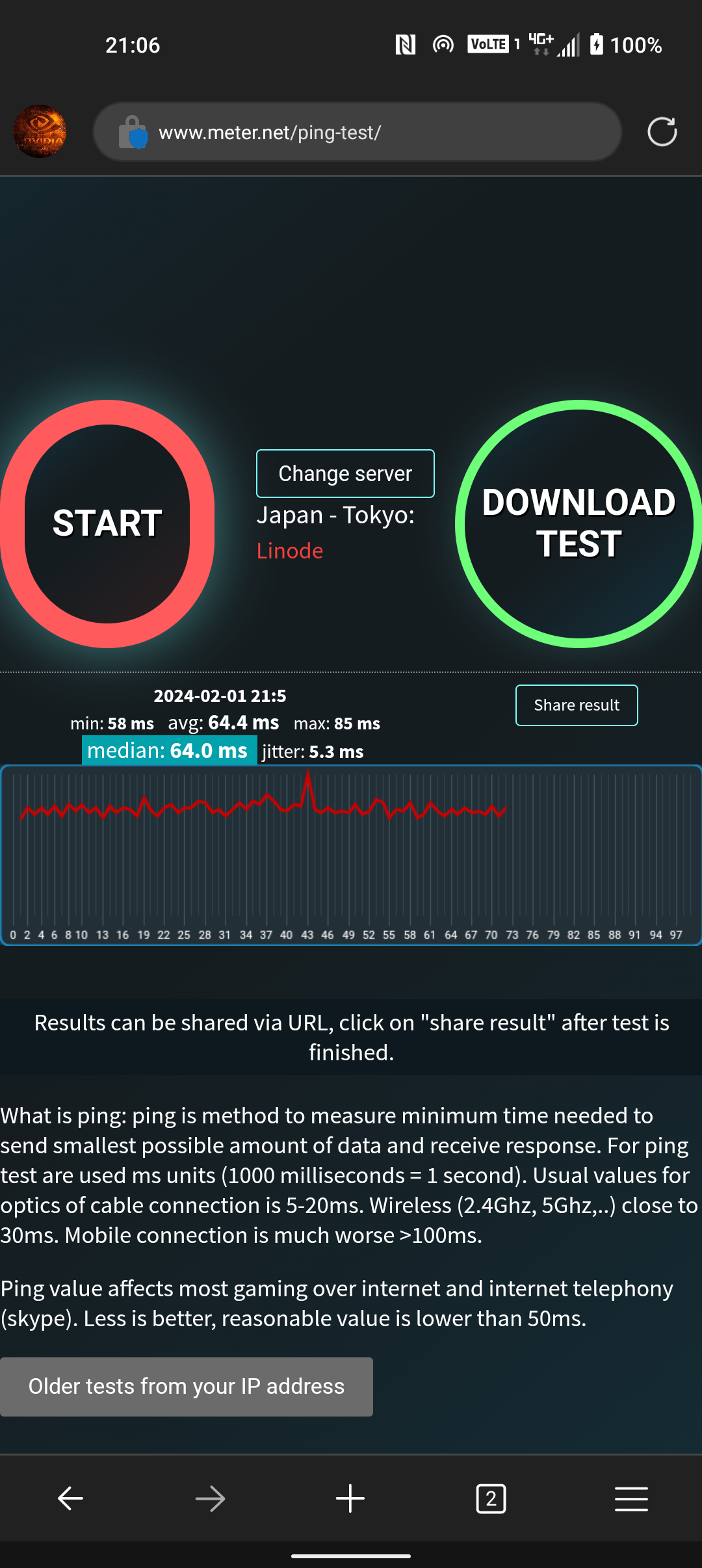Screen dimensions: 702x1568
Task: Open the NVIDIA themed home avatar icon
Action: [40, 131]
